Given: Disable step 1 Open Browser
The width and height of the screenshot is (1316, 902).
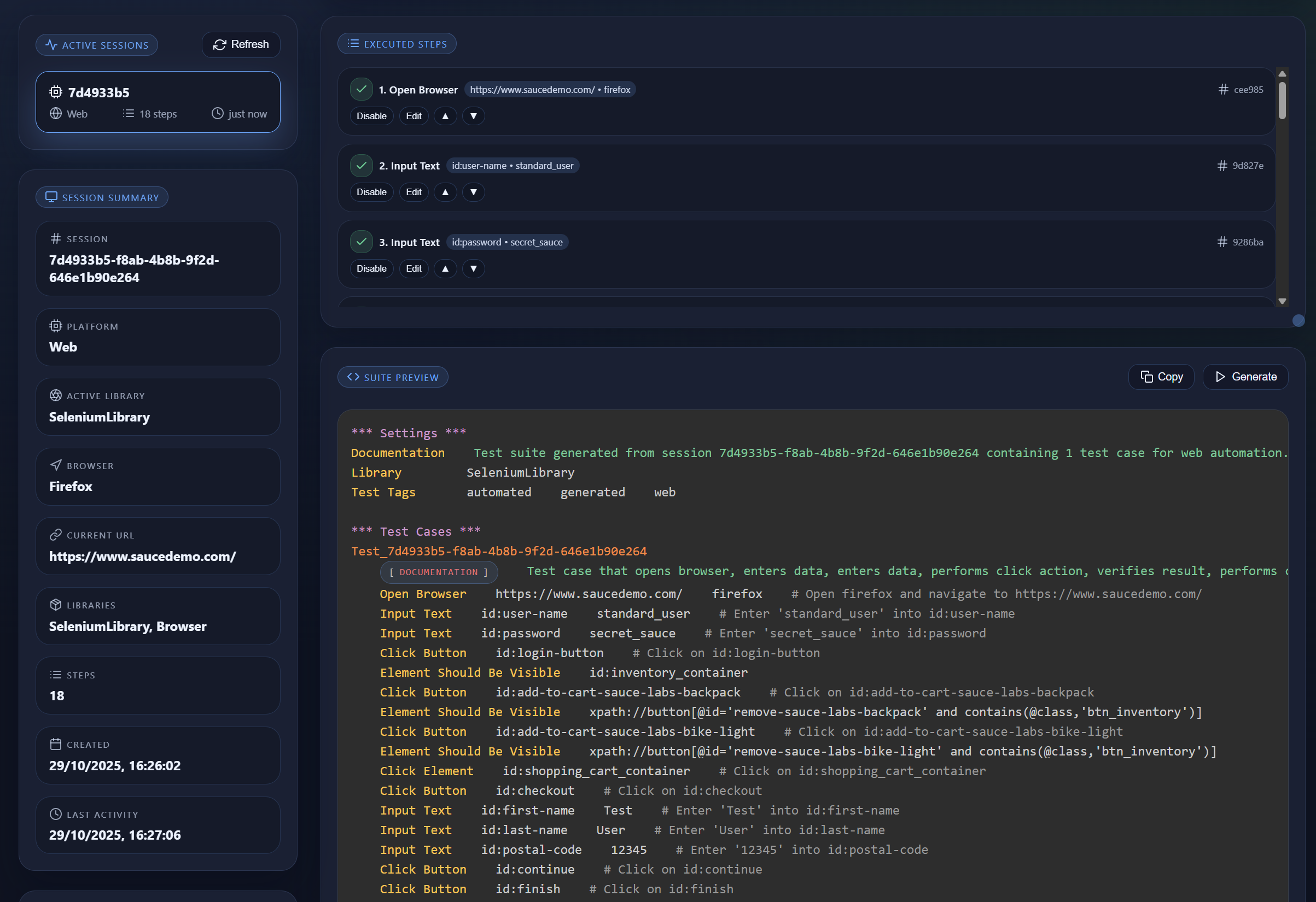Looking at the screenshot, I should (x=371, y=115).
